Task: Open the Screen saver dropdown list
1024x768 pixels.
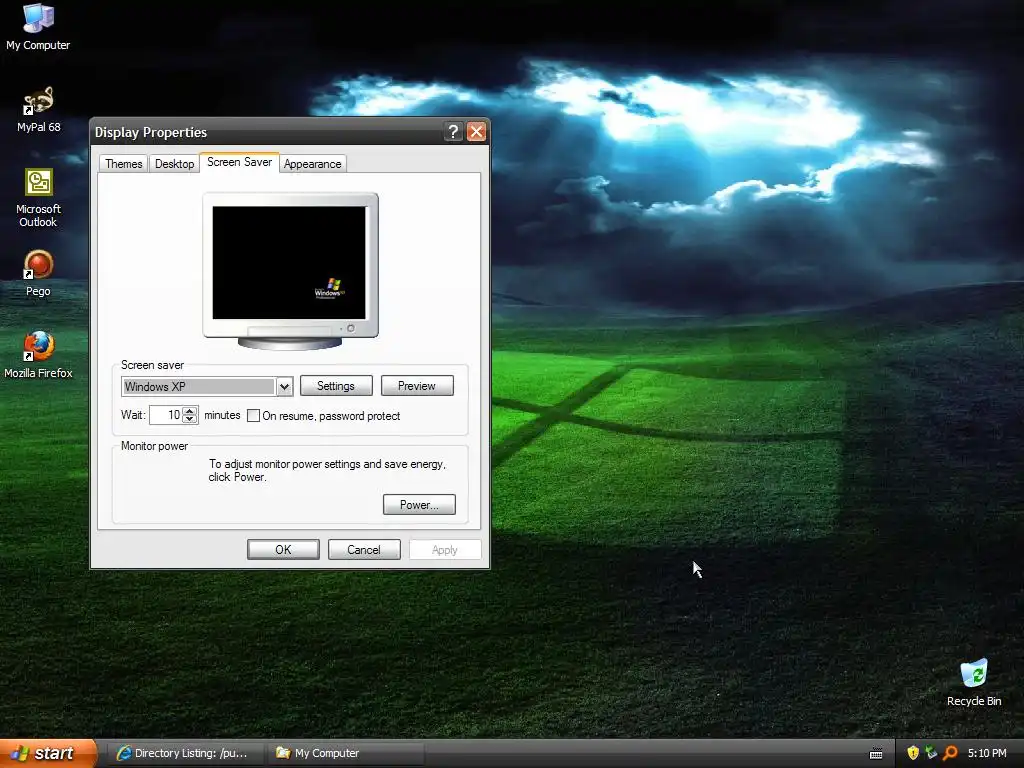Action: click(x=284, y=387)
